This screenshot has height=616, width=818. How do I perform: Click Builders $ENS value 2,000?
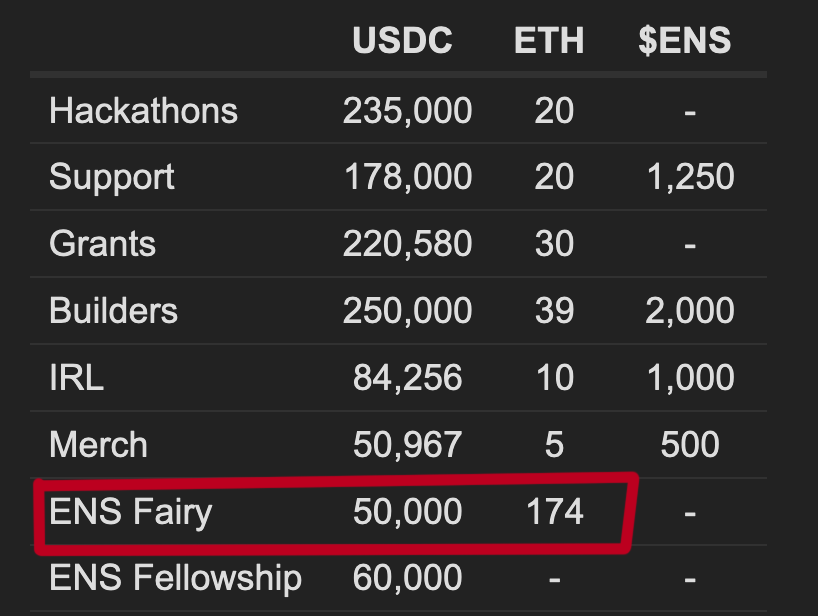690,310
